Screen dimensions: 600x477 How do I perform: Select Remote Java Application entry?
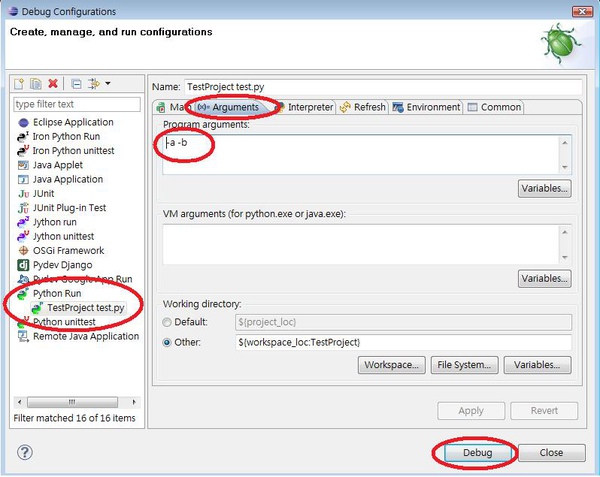86,336
